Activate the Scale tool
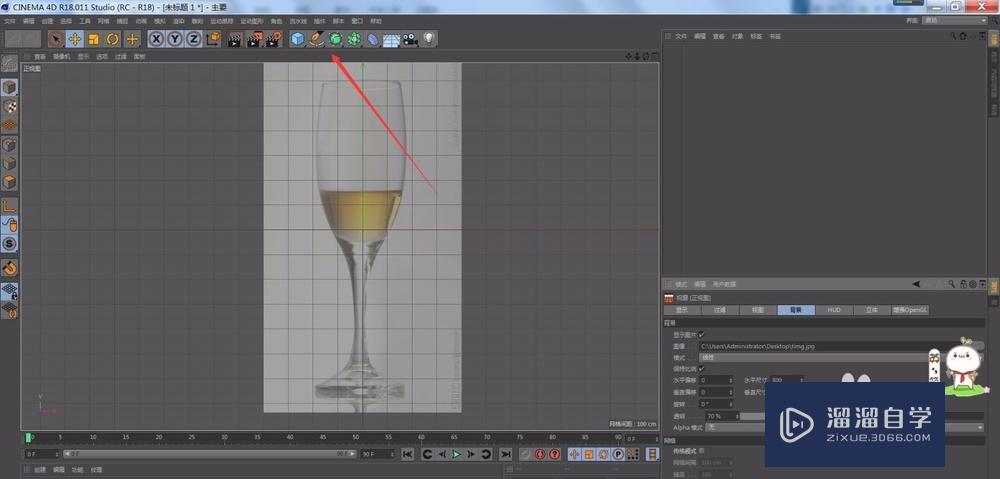 pyautogui.click(x=94, y=39)
